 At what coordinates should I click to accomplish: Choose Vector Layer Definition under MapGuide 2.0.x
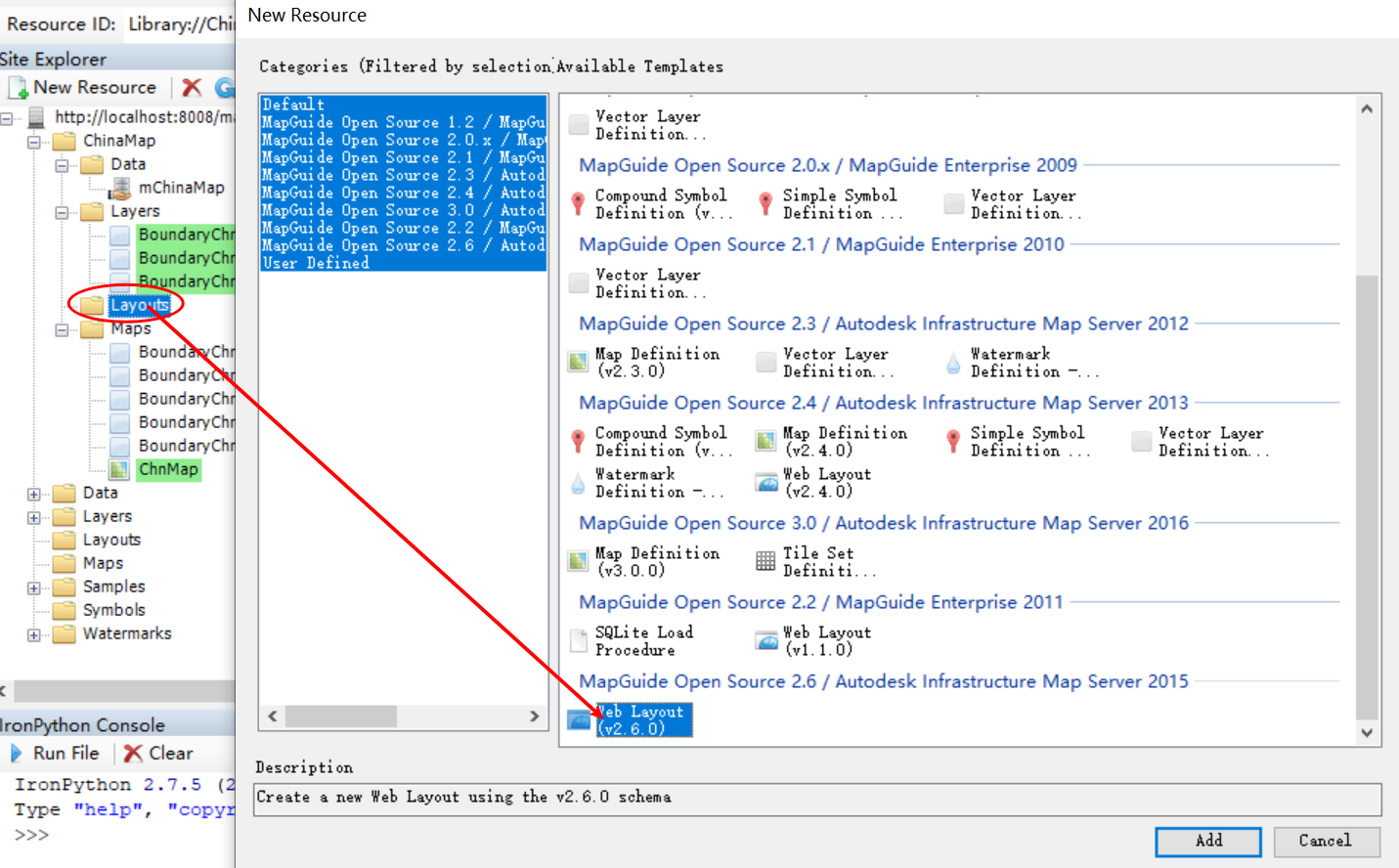[1013, 203]
